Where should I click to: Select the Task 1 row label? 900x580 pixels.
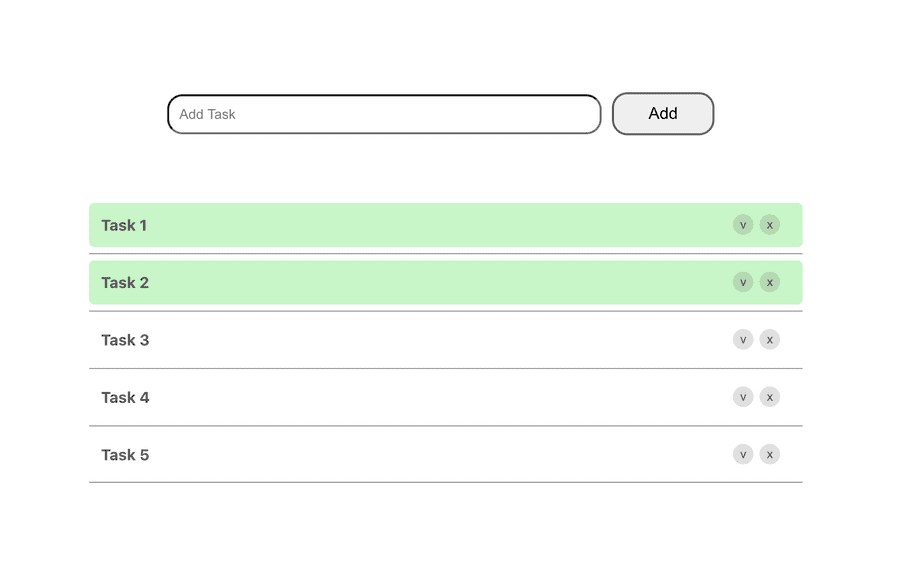124,225
